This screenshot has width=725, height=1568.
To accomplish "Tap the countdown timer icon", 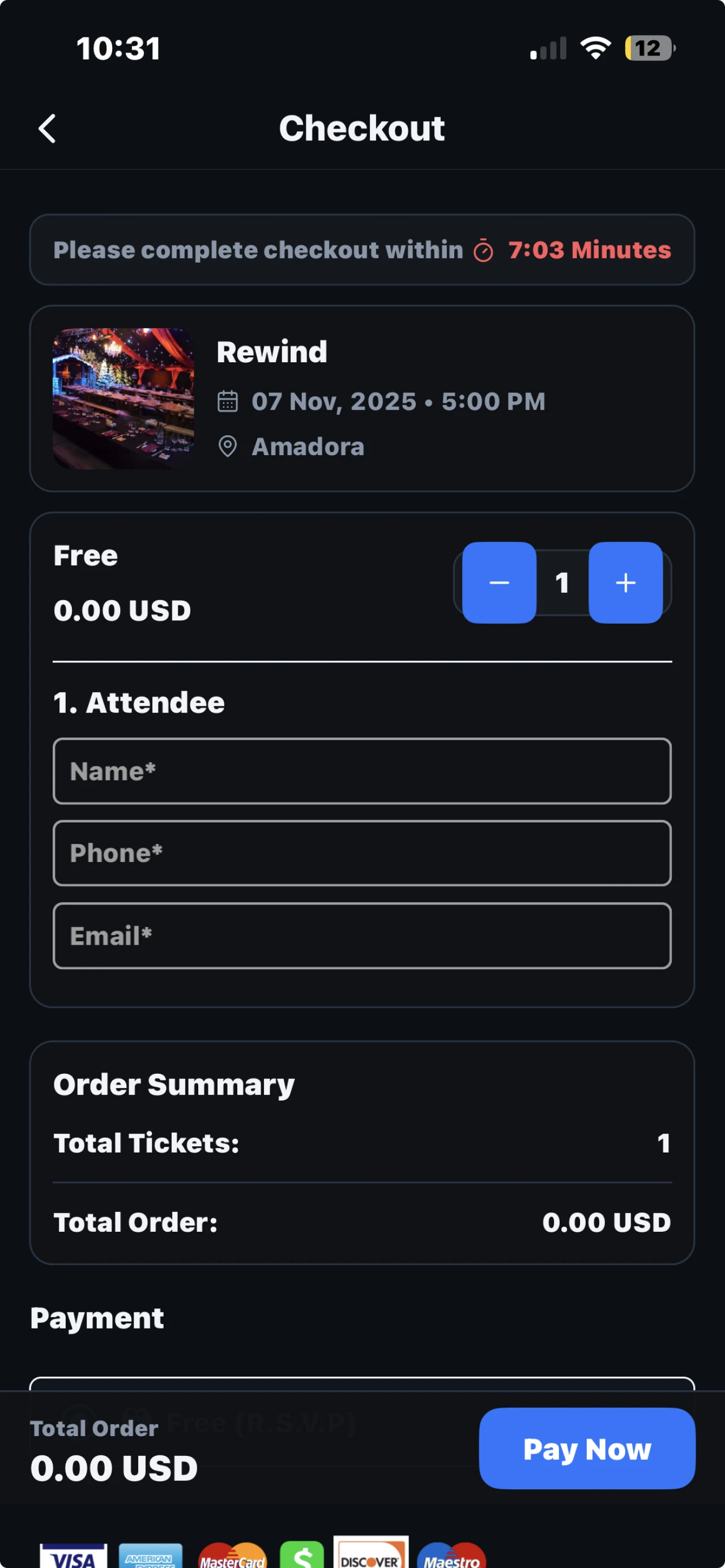I will (x=483, y=251).
